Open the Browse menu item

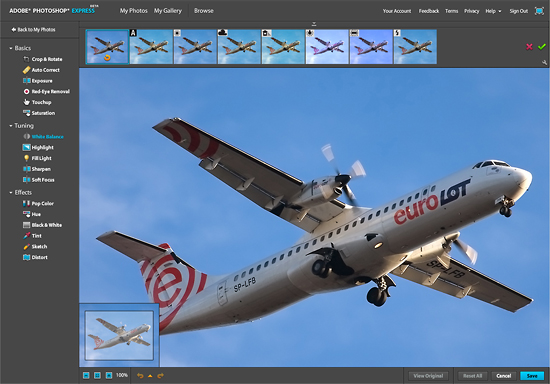204,11
